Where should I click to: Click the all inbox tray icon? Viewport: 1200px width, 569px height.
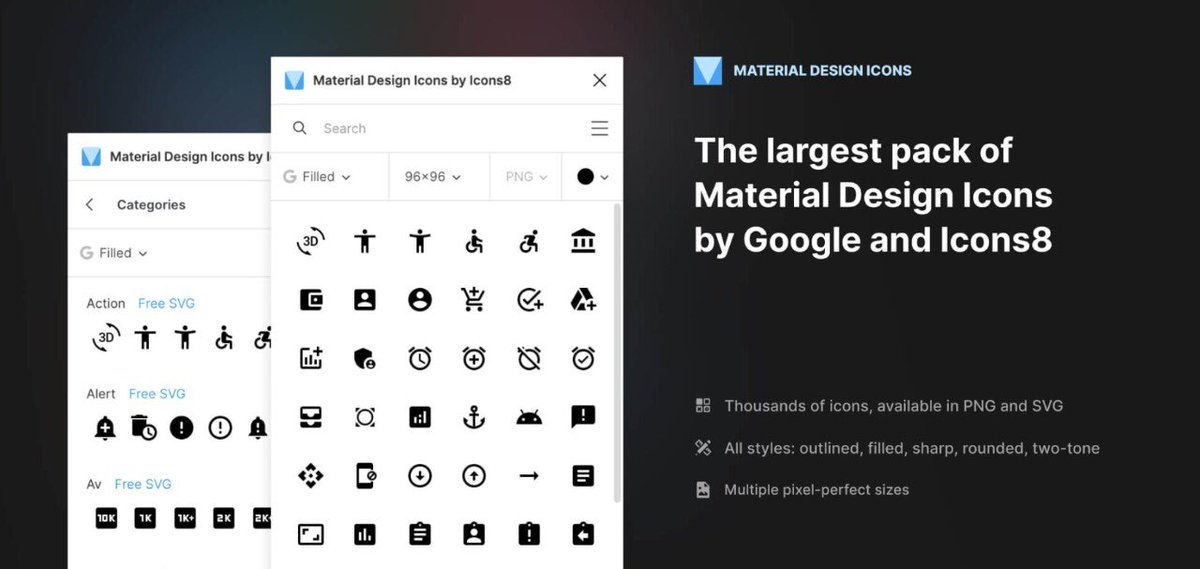[x=311, y=417]
